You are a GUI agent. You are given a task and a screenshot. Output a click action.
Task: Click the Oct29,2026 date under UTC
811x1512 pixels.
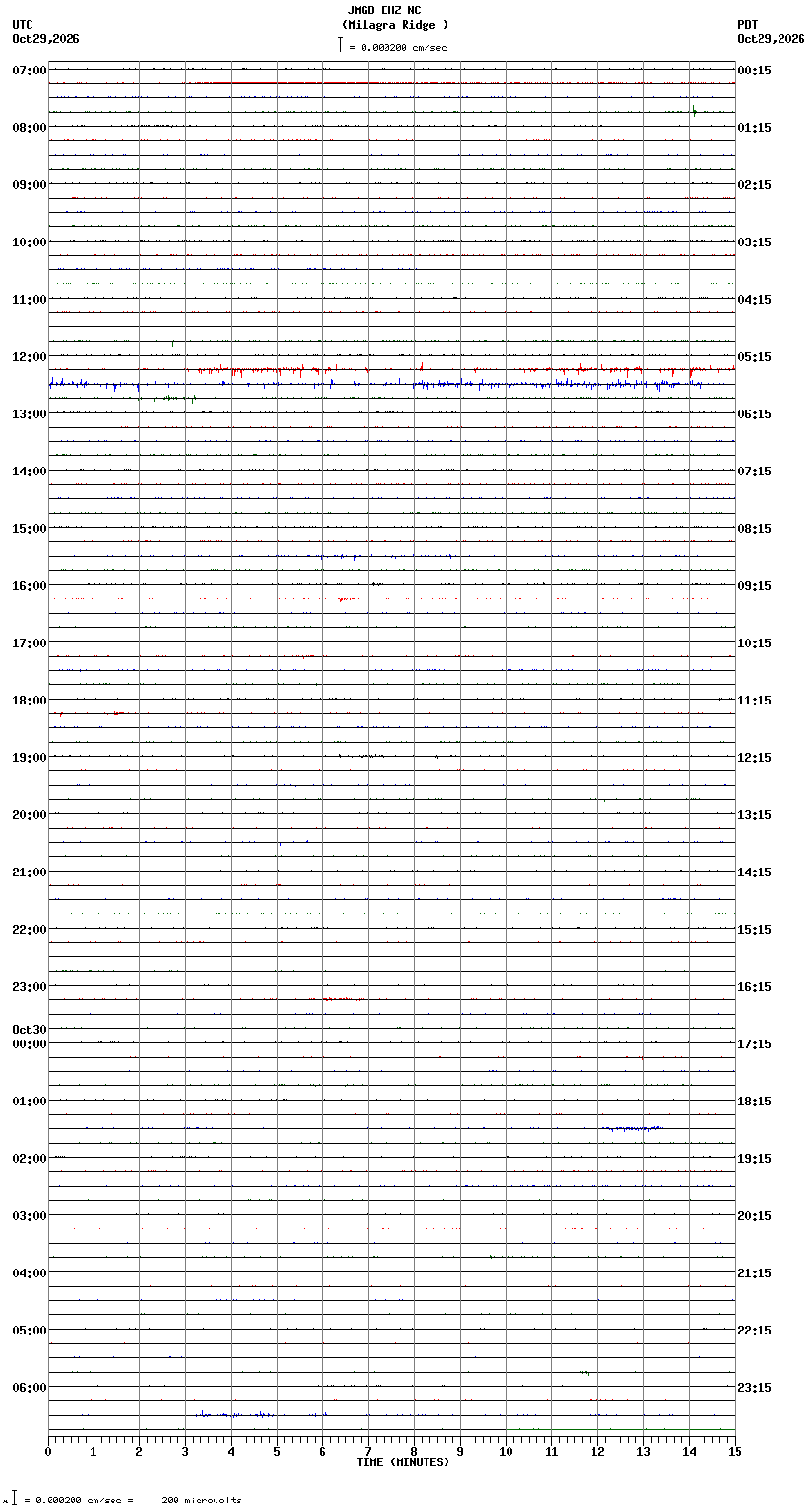point(46,39)
